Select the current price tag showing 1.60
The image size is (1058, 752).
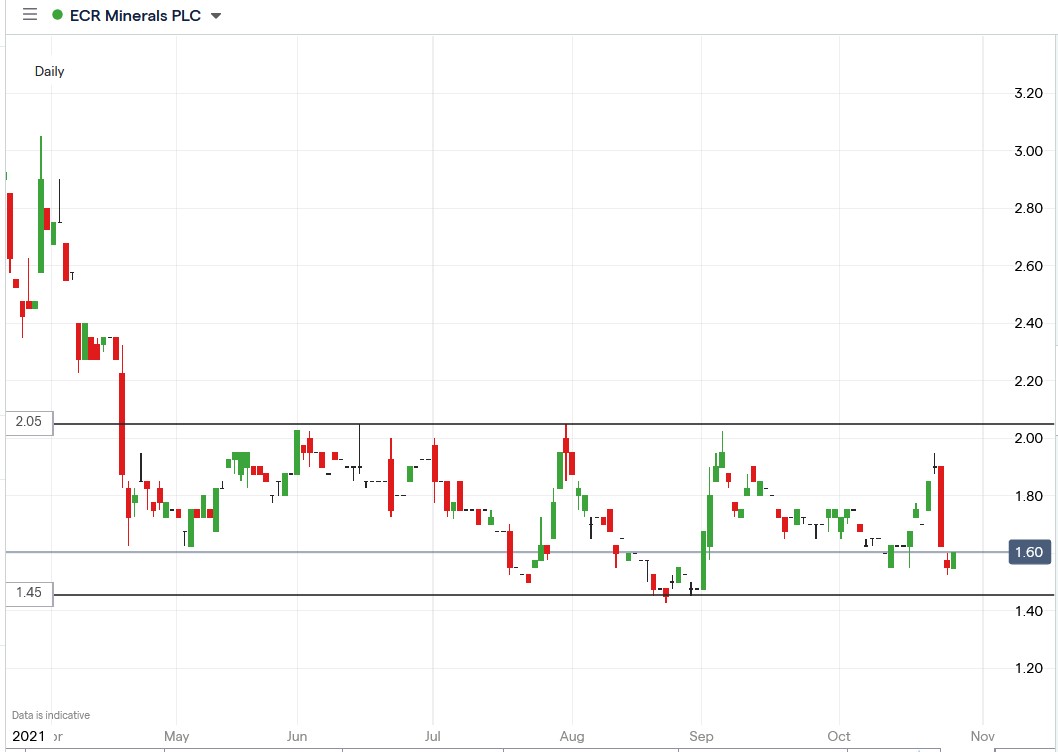point(1028,550)
